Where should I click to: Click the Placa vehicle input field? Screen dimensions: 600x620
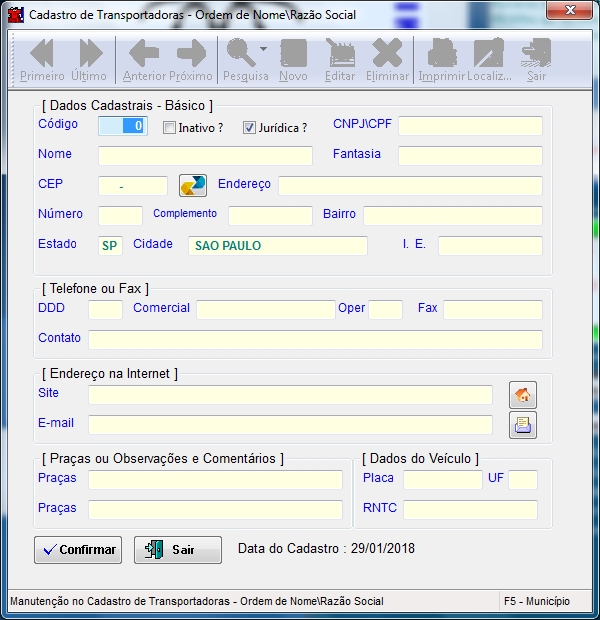tap(442, 480)
